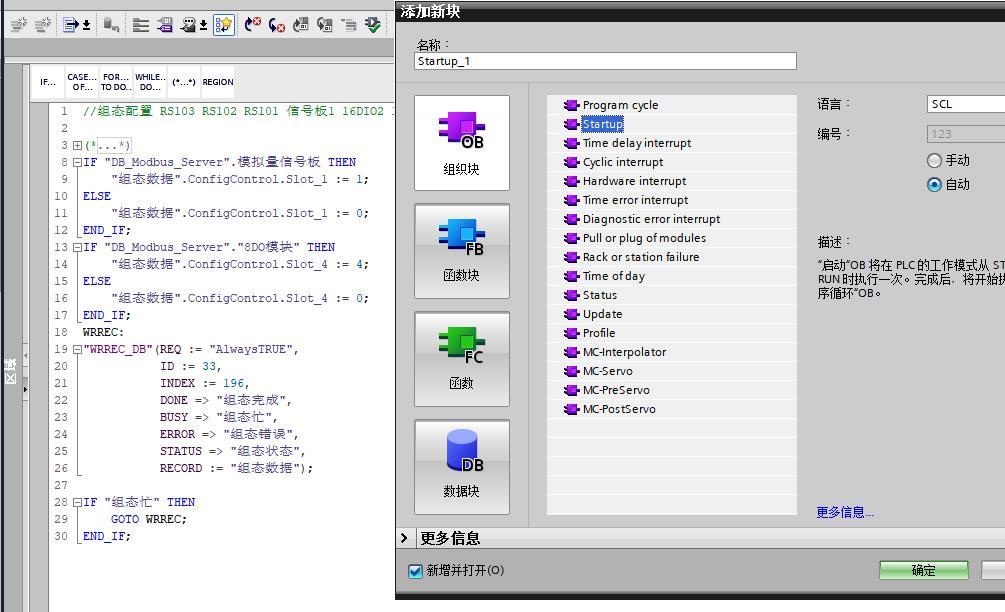Image resolution: width=1005 pixels, height=612 pixels.
Task: Choose MC-Interpolator OB entry
Action: pos(672,352)
